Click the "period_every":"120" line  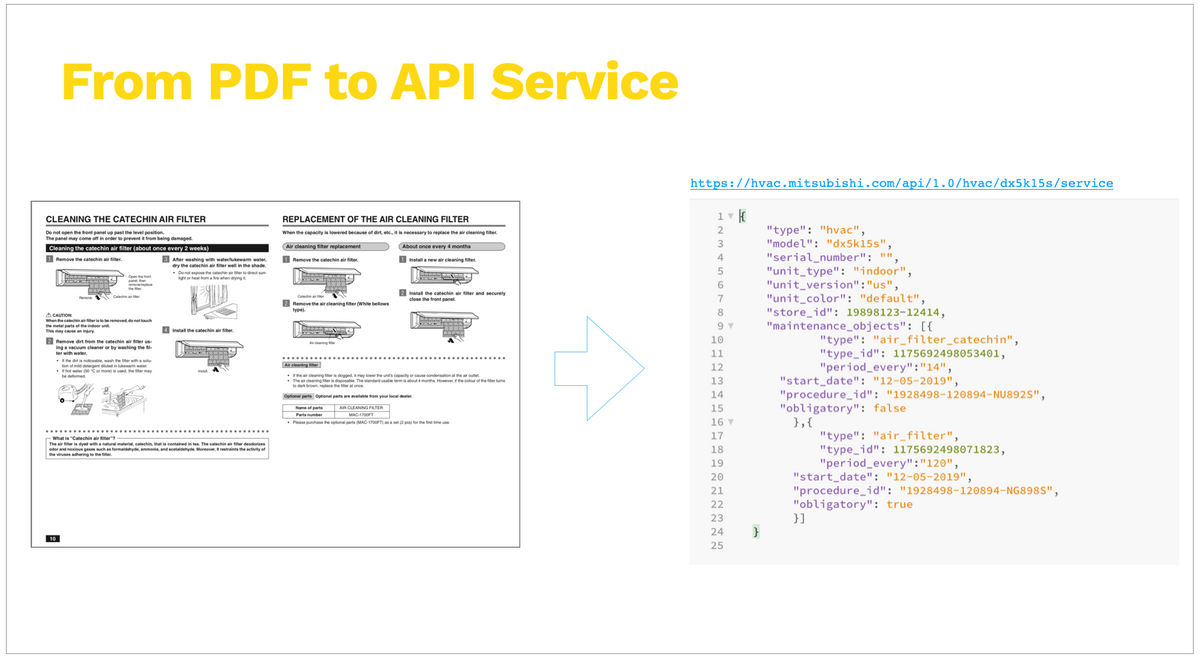(x=890, y=463)
